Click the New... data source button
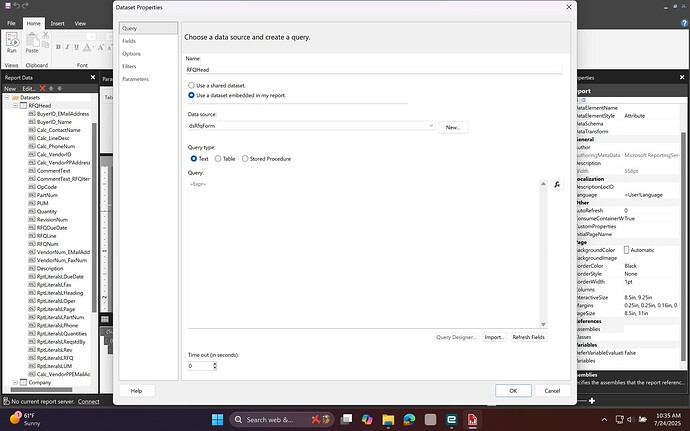Screen dimensions: 690x431 (x=453, y=127)
